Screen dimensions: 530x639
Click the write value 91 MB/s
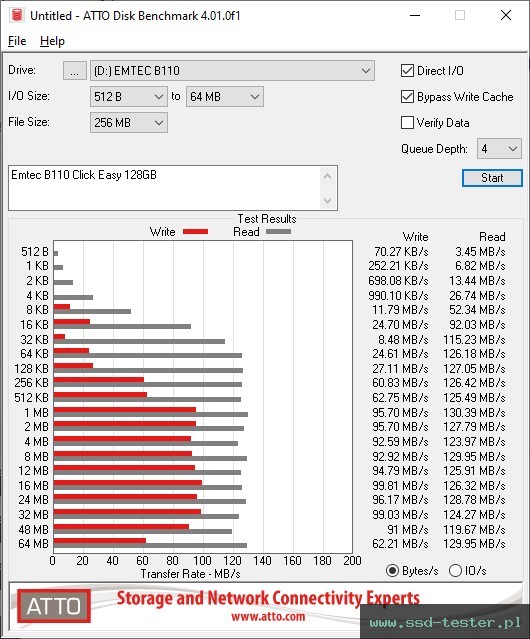(408, 529)
